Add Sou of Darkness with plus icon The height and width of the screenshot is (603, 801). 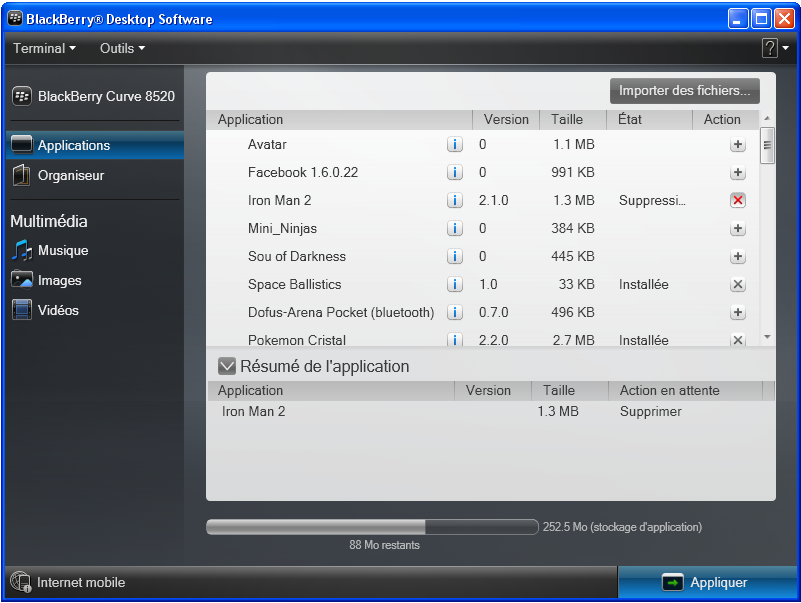(x=738, y=257)
